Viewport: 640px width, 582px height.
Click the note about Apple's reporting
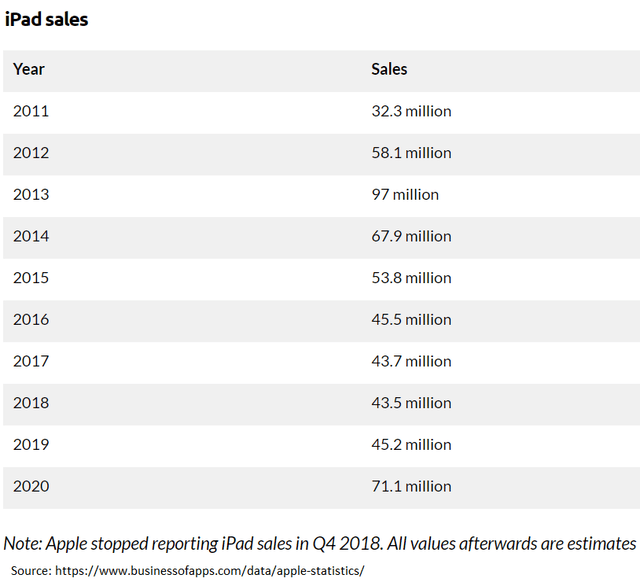[x=320, y=543]
